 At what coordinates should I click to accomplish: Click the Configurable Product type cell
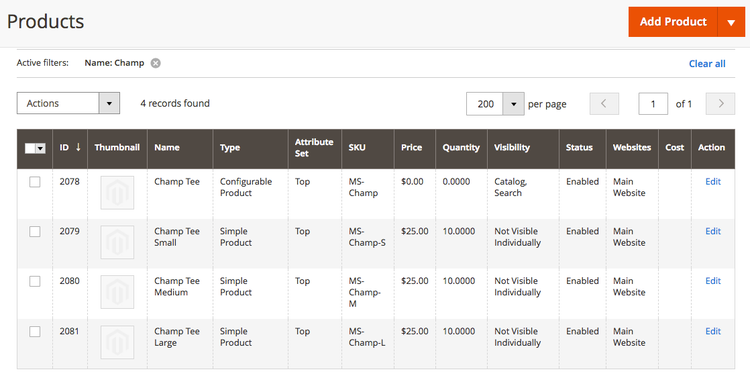250,194
